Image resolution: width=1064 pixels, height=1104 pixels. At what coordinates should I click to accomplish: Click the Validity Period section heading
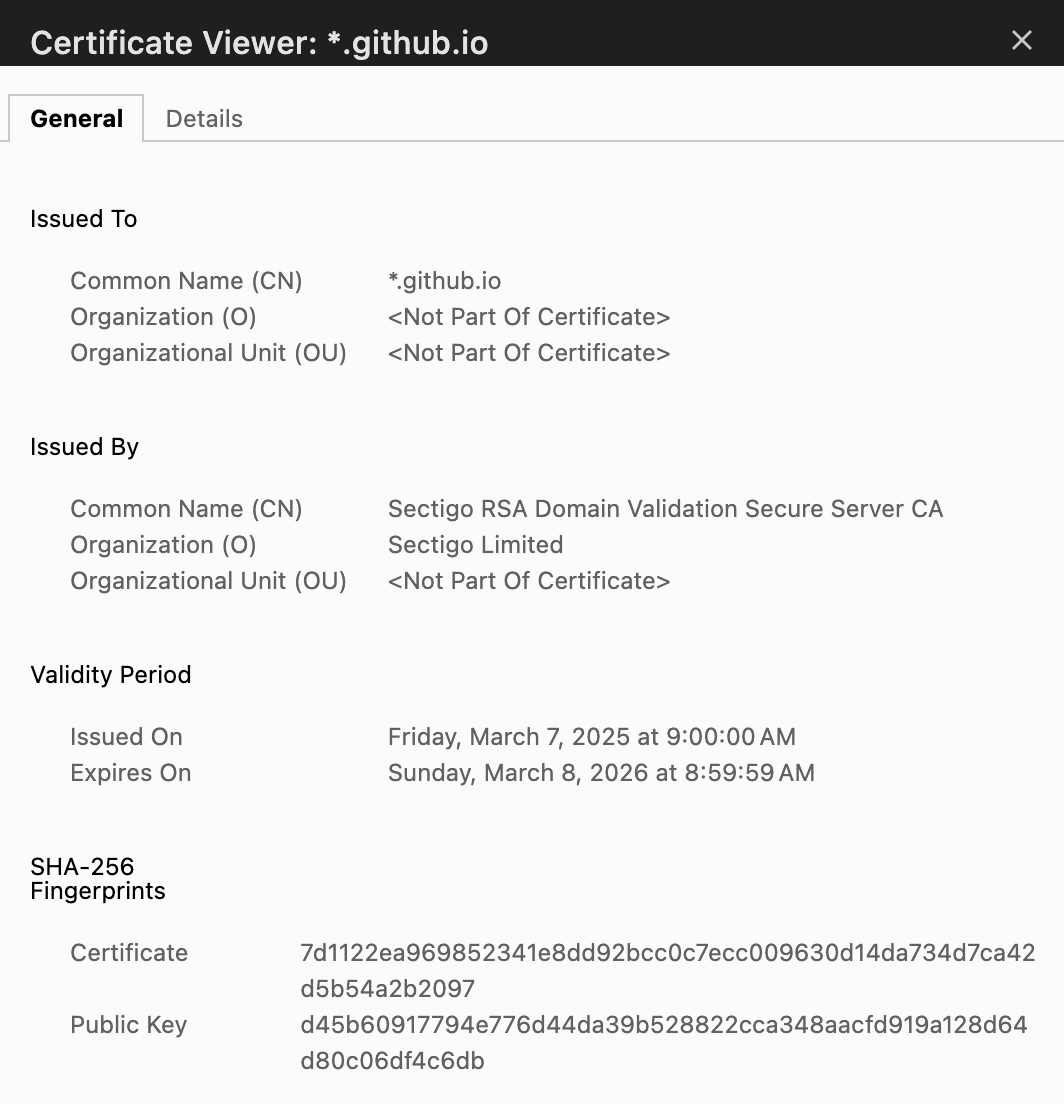click(x=111, y=675)
